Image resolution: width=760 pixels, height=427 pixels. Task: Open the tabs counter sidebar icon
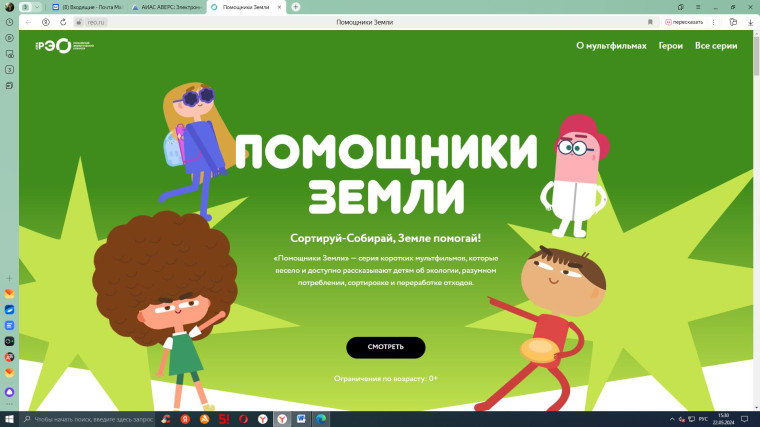coord(9,70)
